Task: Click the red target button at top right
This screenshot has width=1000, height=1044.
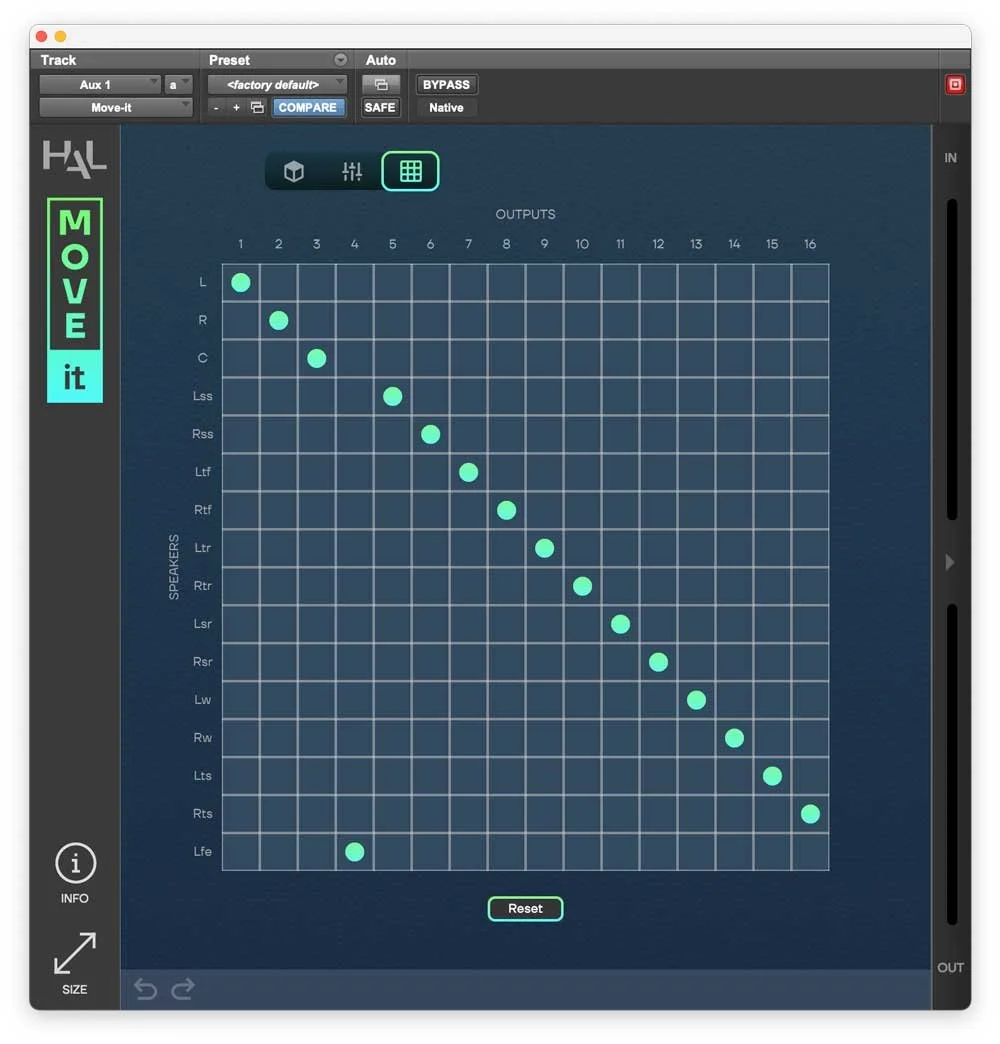Action: tap(955, 85)
